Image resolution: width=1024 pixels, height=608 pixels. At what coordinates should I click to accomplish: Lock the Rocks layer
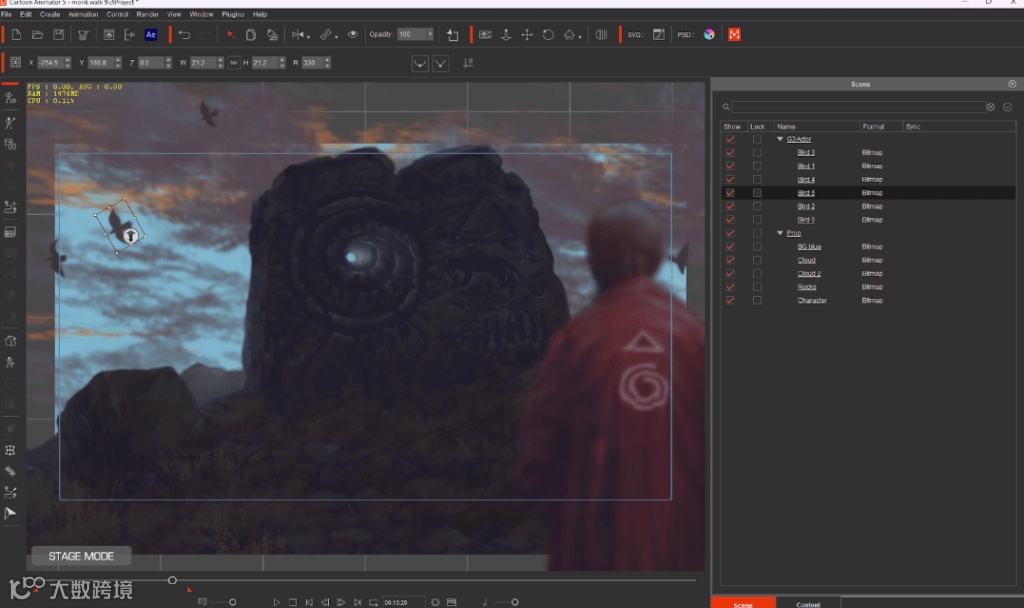757,287
